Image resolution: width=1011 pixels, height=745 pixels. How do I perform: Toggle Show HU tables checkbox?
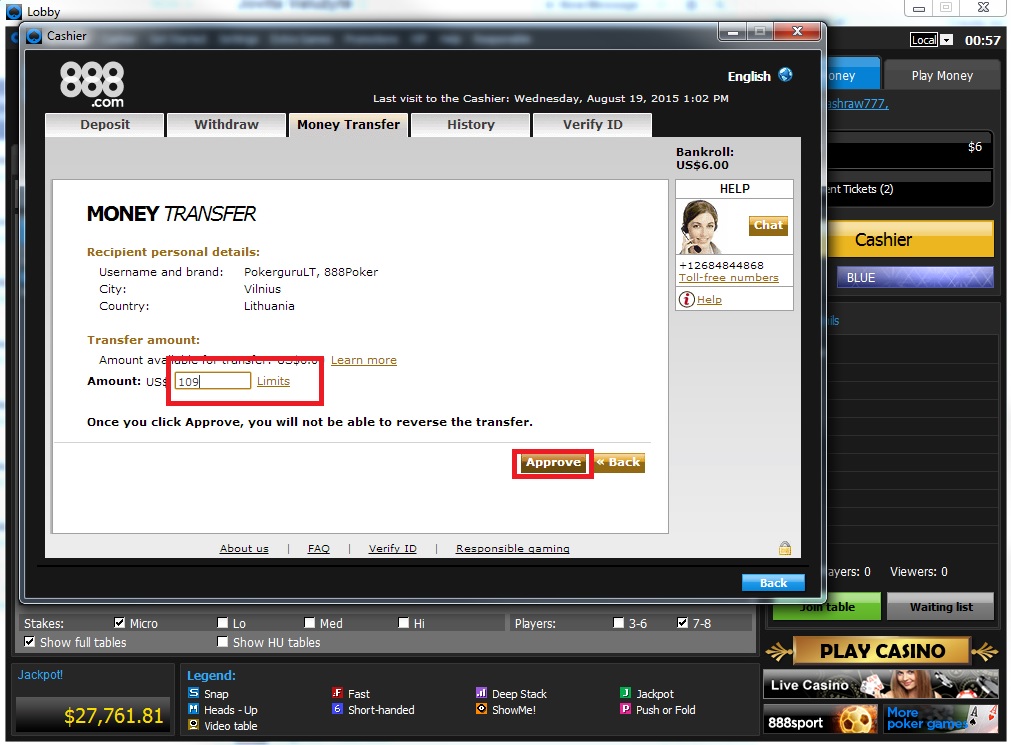coord(222,642)
